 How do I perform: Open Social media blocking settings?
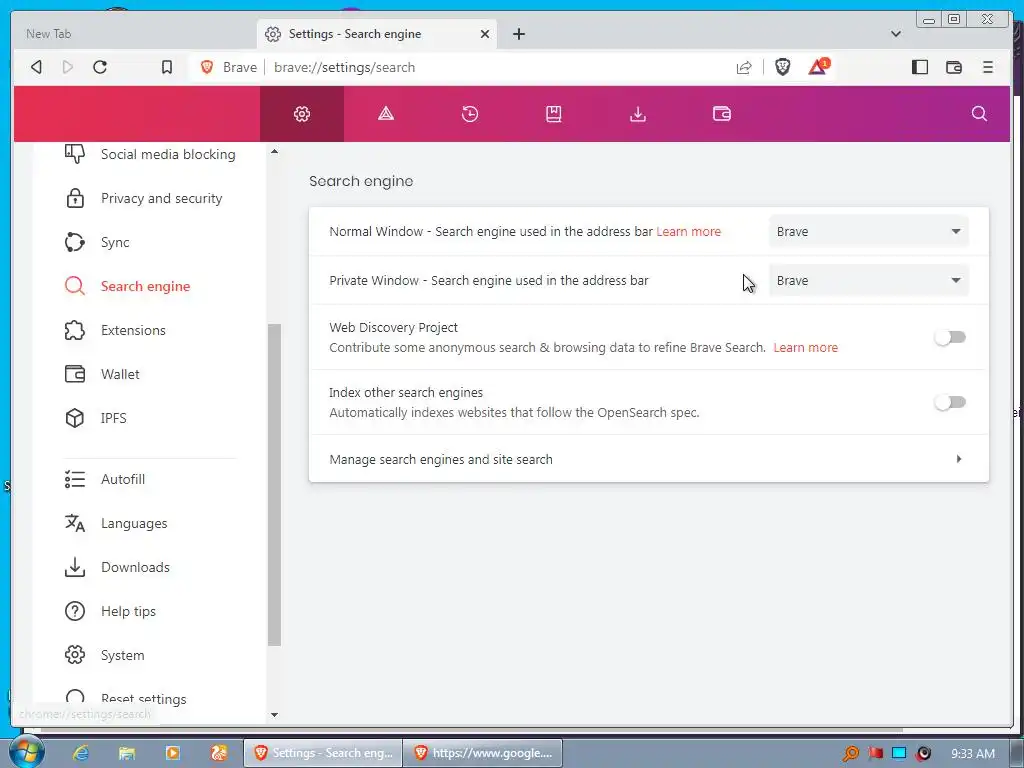pyautogui.click(x=150, y=155)
